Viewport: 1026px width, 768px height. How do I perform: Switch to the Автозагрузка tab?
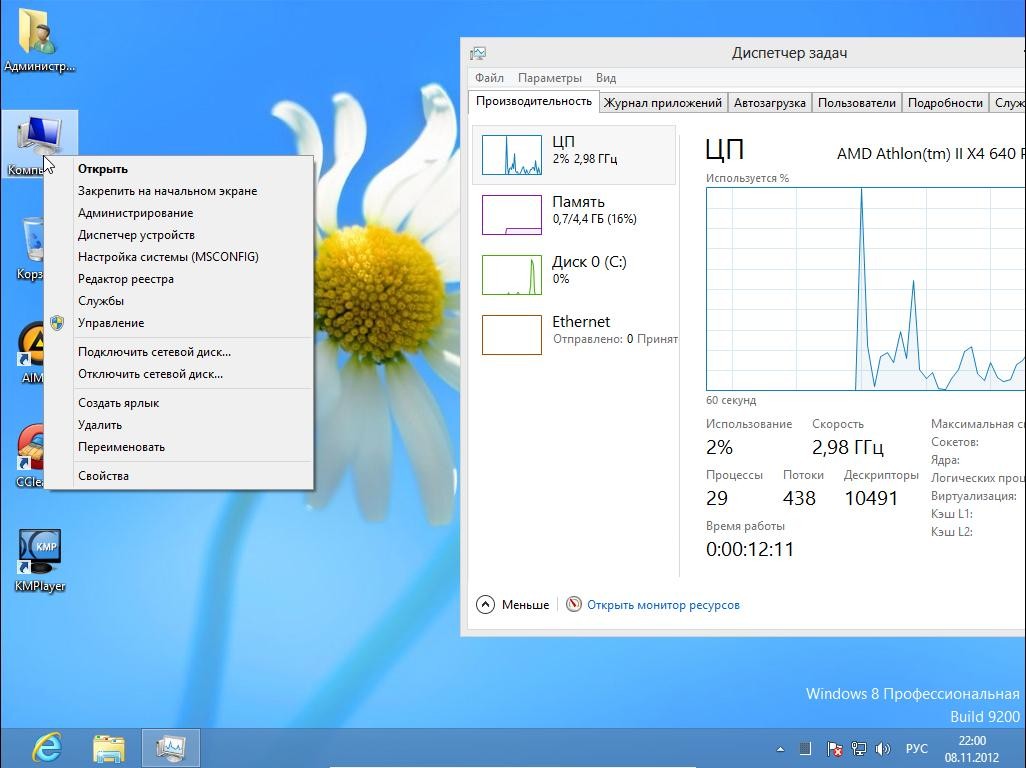(769, 103)
